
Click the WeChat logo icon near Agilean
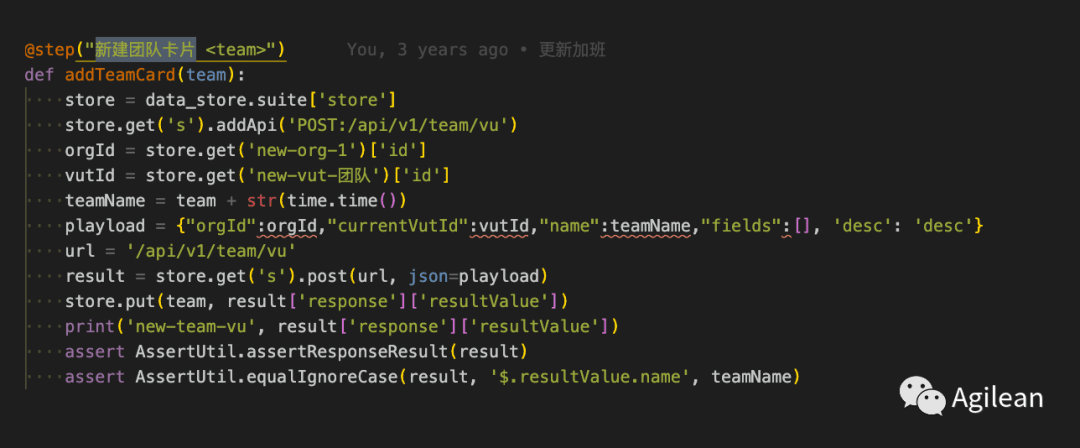click(x=922, y=396)
